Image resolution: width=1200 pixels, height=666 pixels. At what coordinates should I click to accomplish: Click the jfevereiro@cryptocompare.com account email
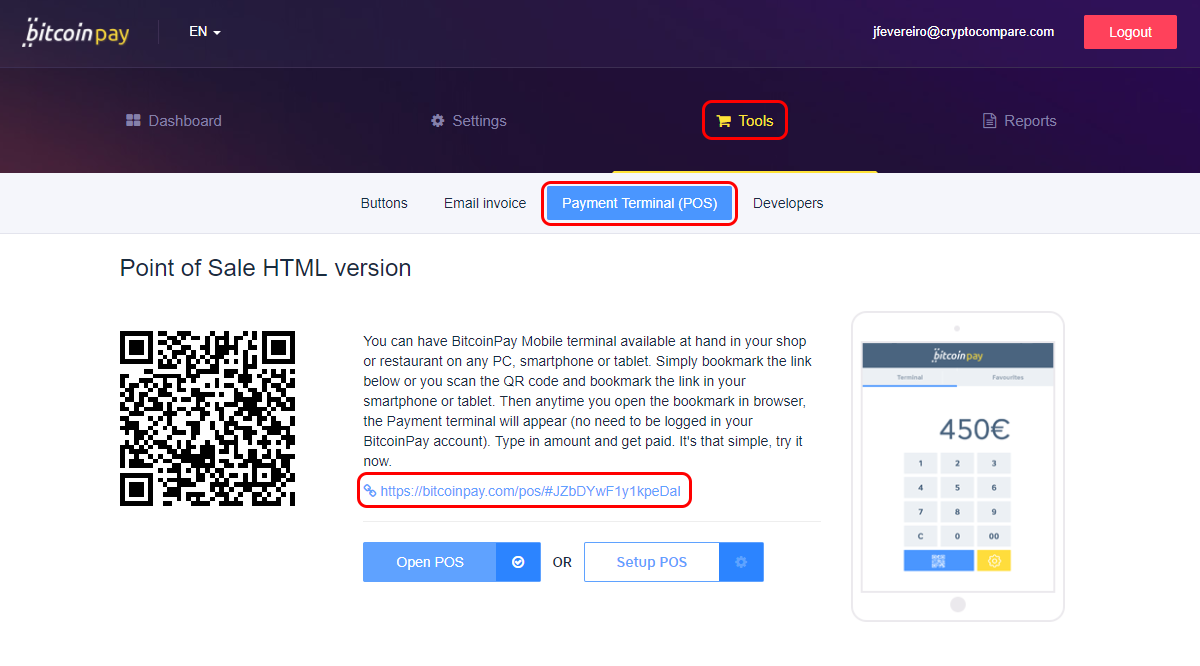click(963, 32)
